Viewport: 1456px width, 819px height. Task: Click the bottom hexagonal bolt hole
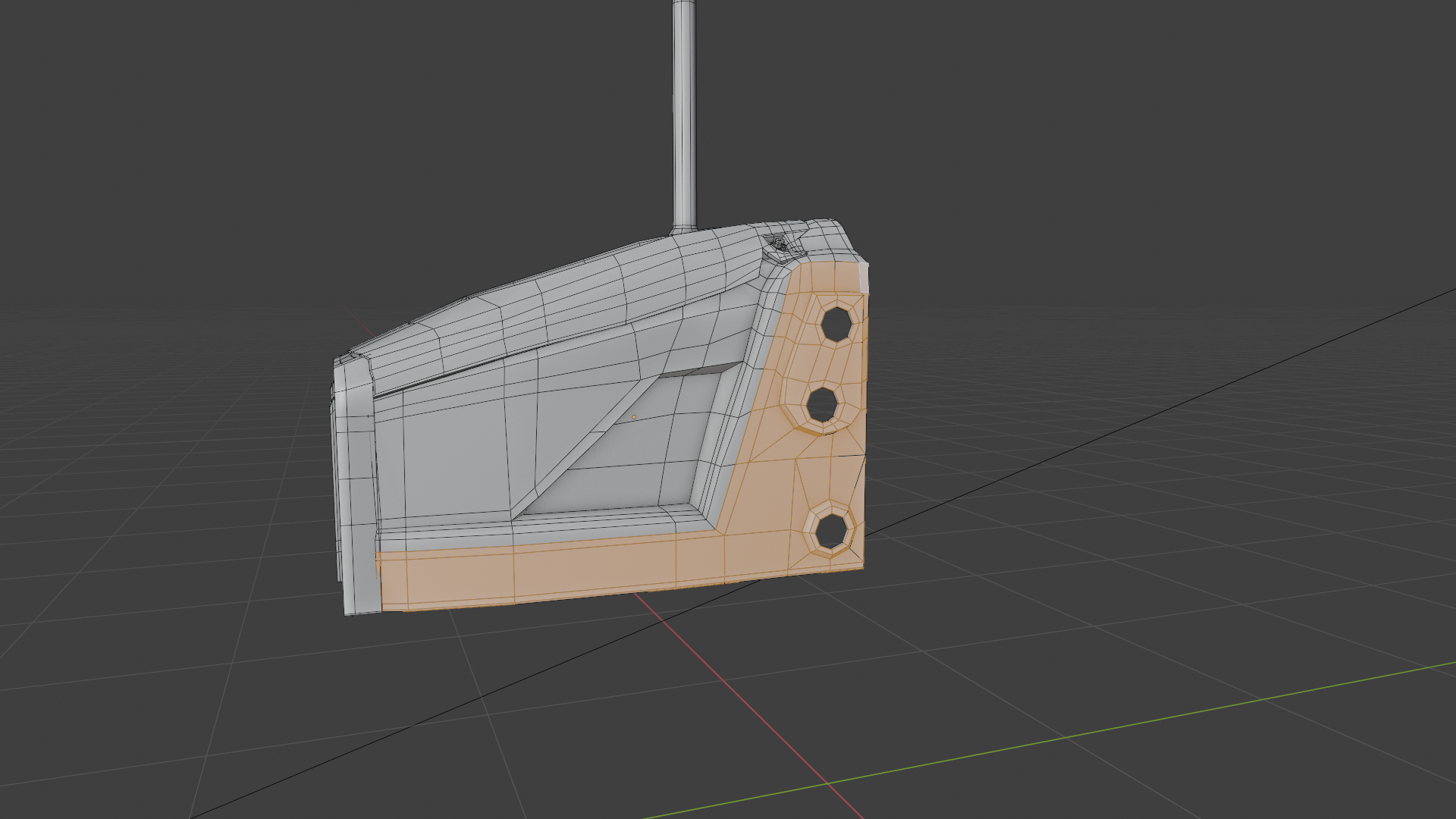(831, 532)
